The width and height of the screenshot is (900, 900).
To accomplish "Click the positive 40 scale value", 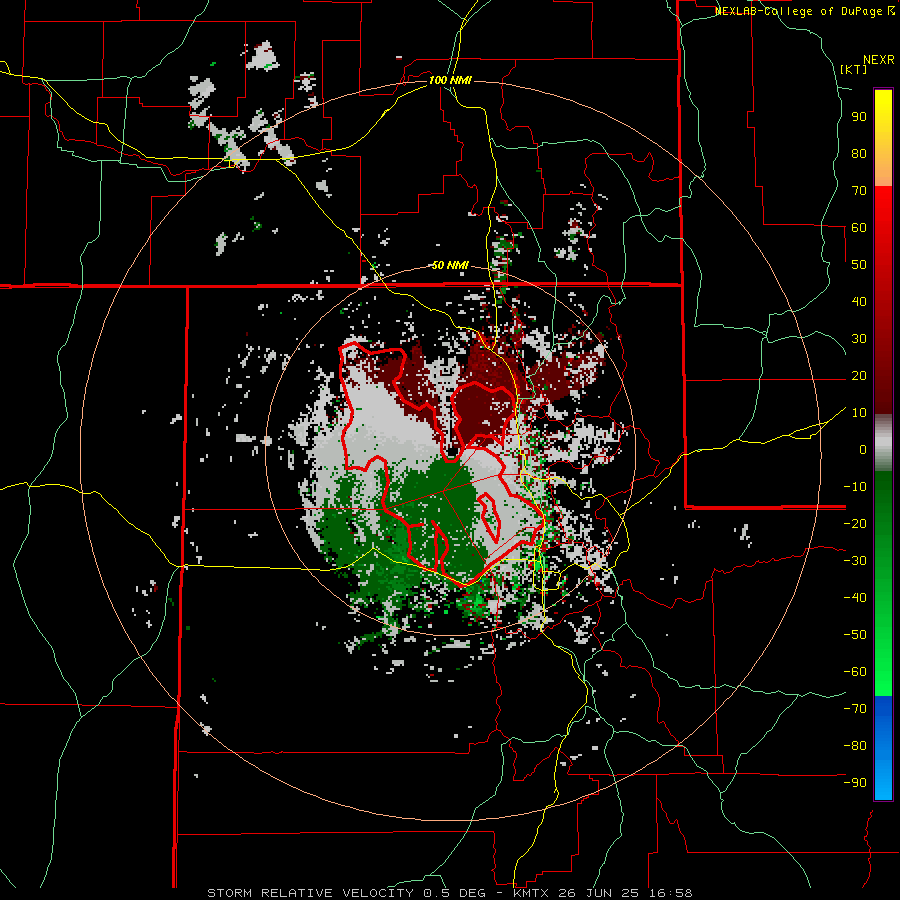I will click(859, 301).
